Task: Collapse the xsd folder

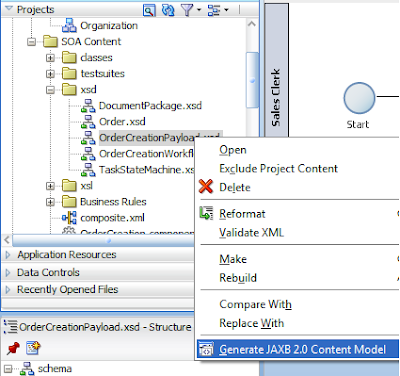Action: point(50,90)
